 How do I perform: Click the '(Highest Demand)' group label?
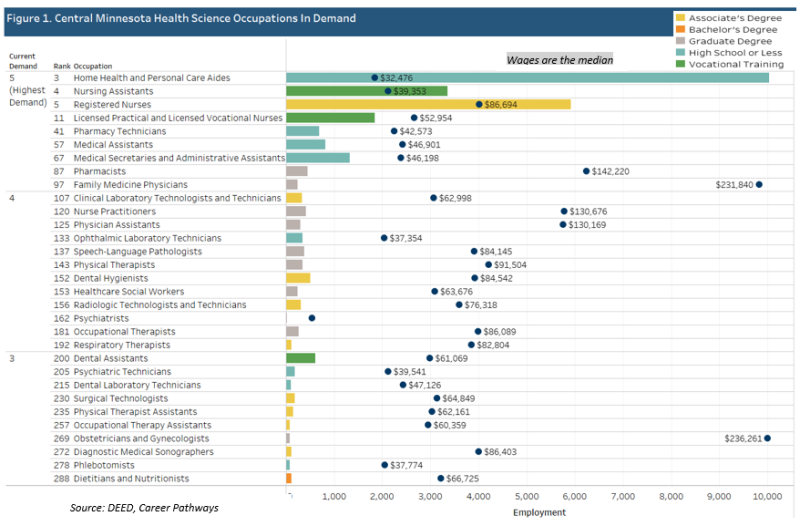(28, 96)
